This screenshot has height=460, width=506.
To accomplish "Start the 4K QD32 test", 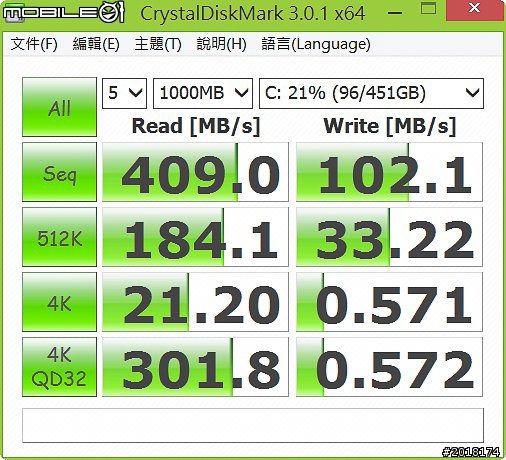I will (59, 367).
